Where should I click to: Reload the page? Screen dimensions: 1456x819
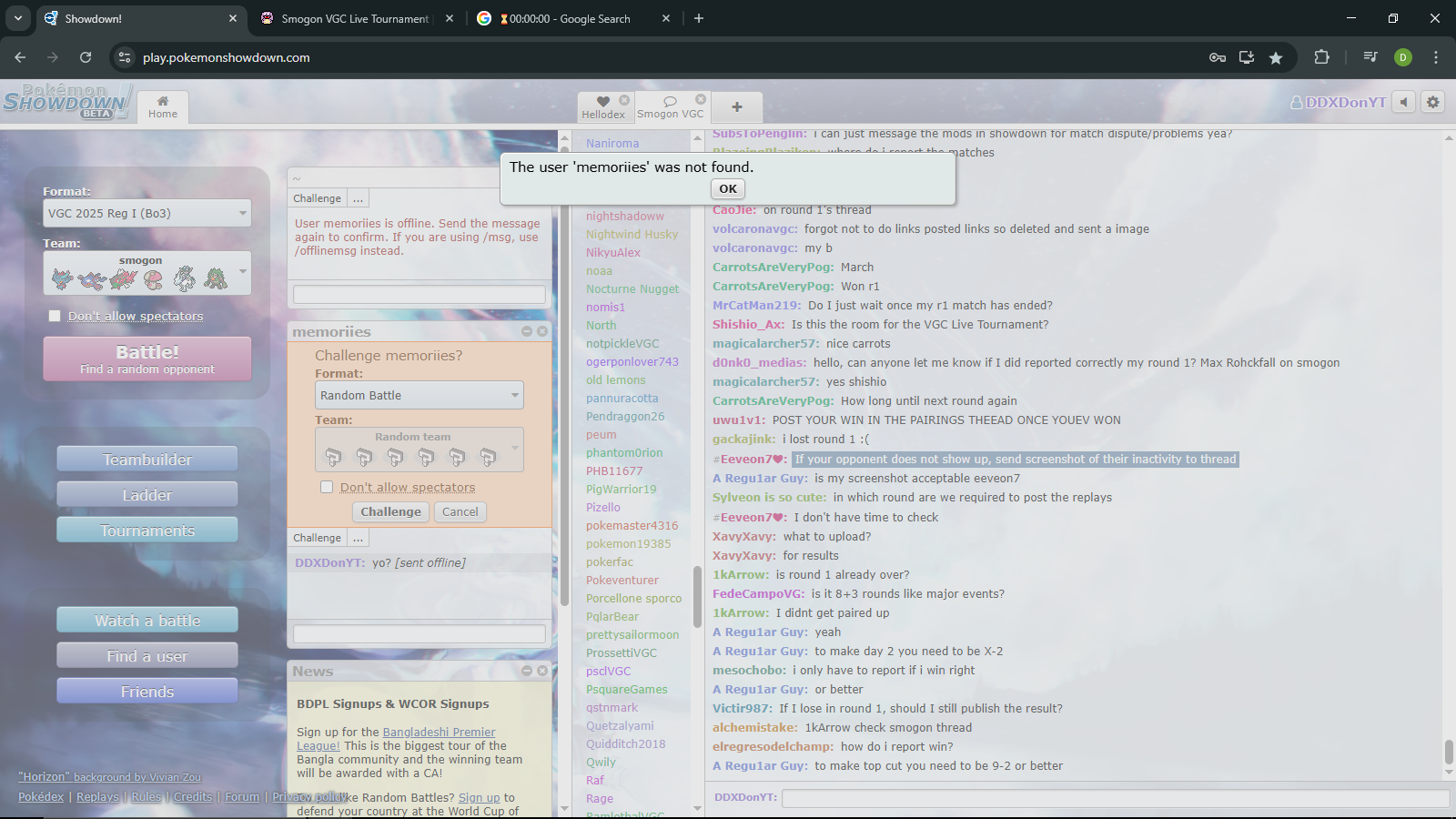[x=86, y=57]
